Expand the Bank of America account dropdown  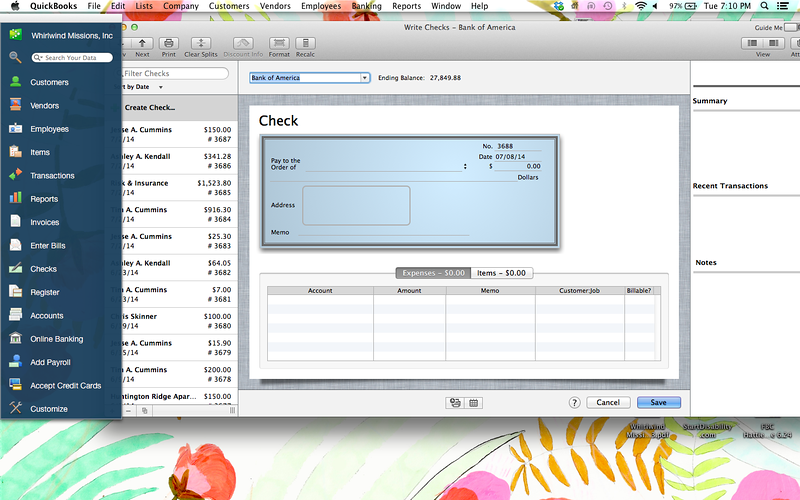(365, 77)
